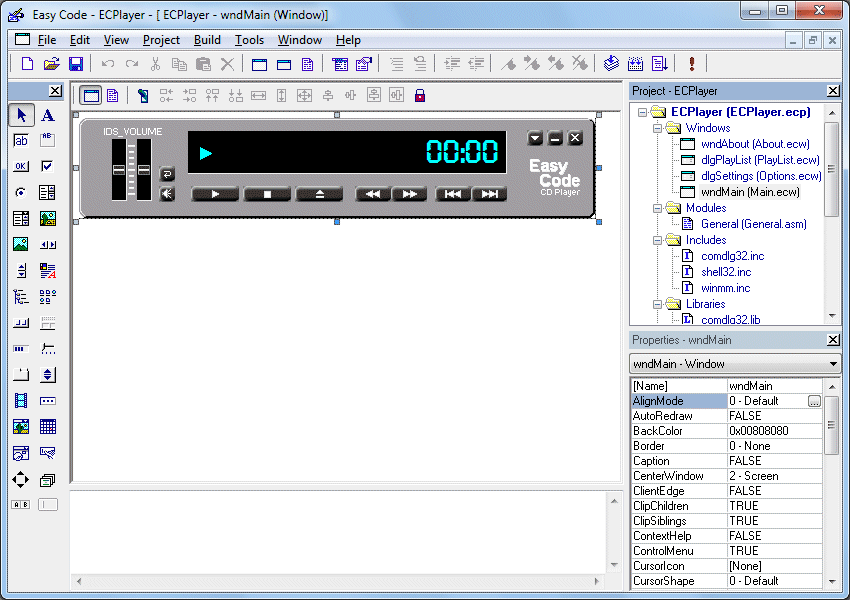Collapse the Includes folder node

tap(658, 240)
